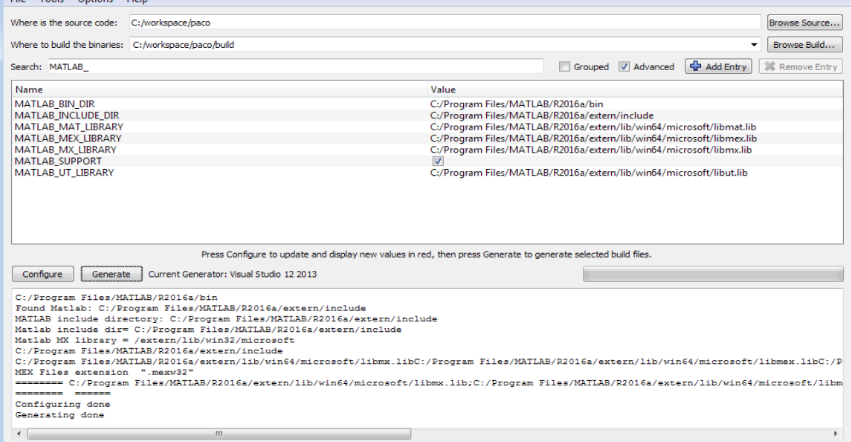Edit the libut.lib path value
This screenshot has height=442, width=851.
tap(588, 172)
